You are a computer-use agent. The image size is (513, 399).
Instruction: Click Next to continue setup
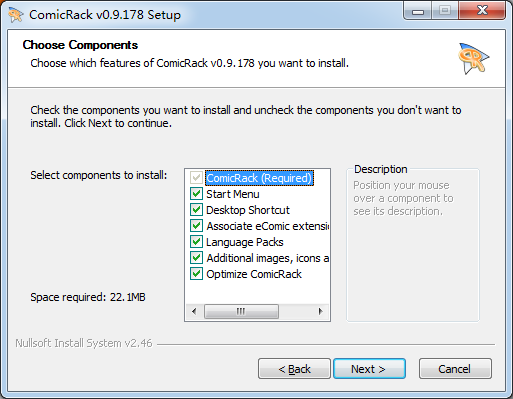pos(369,369)
